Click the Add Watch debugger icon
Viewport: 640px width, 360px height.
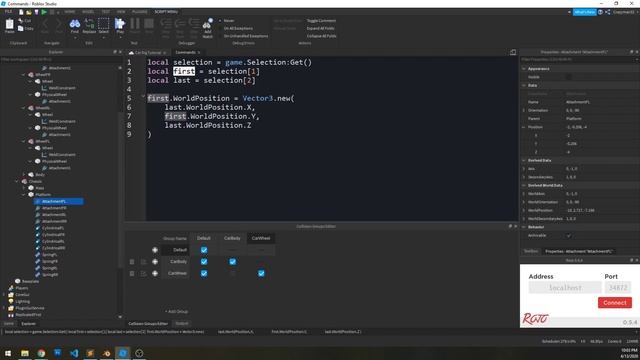[207, 24]
